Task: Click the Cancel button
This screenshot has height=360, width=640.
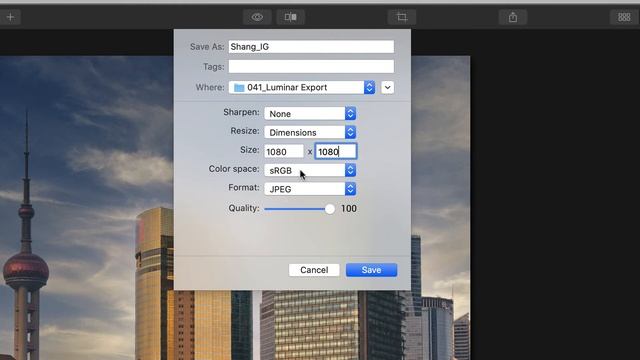Action: 314,270
